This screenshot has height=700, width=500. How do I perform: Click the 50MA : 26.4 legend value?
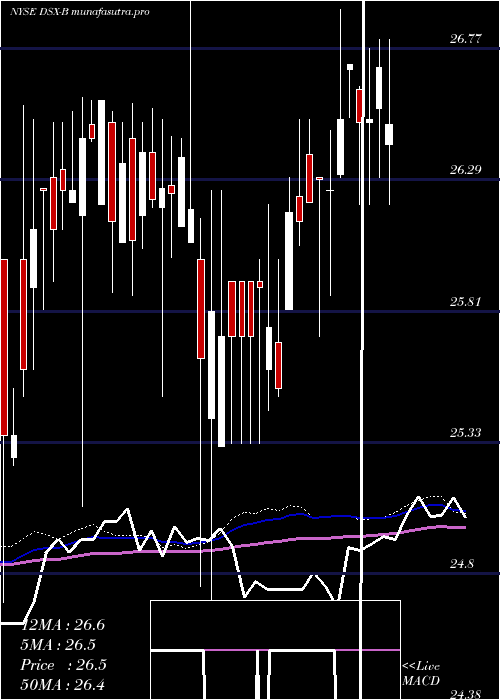[x=63, y=685]
